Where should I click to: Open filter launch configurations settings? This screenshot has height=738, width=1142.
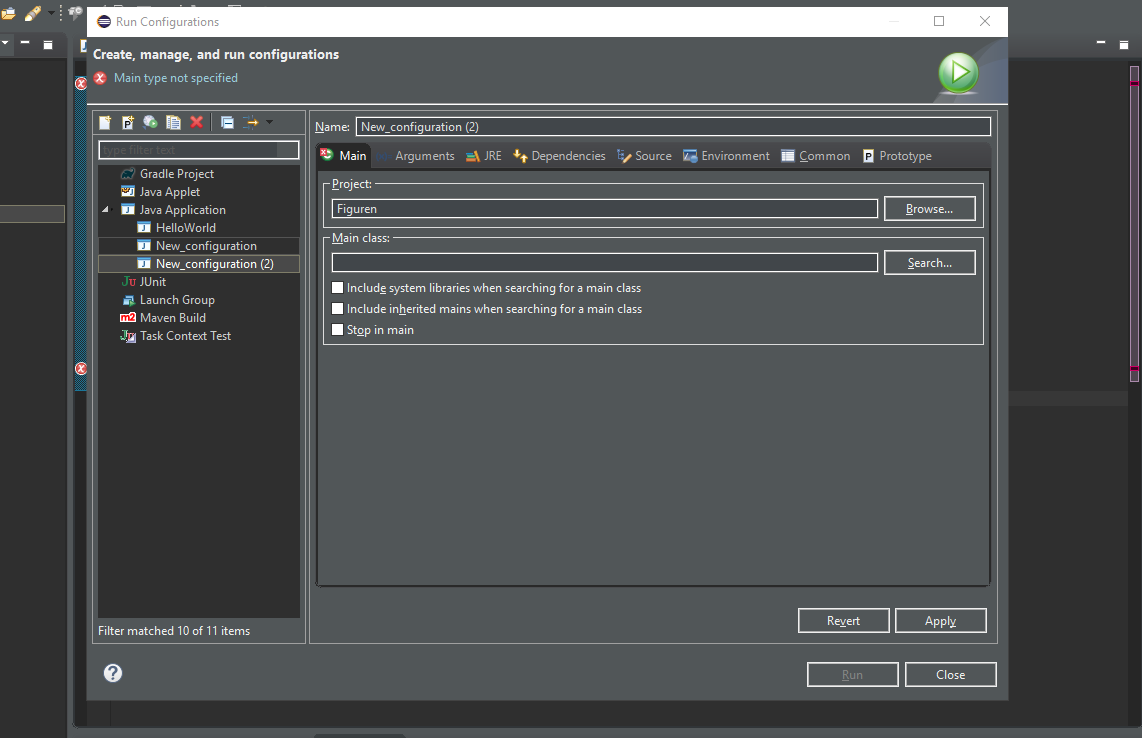coord(250,122)
